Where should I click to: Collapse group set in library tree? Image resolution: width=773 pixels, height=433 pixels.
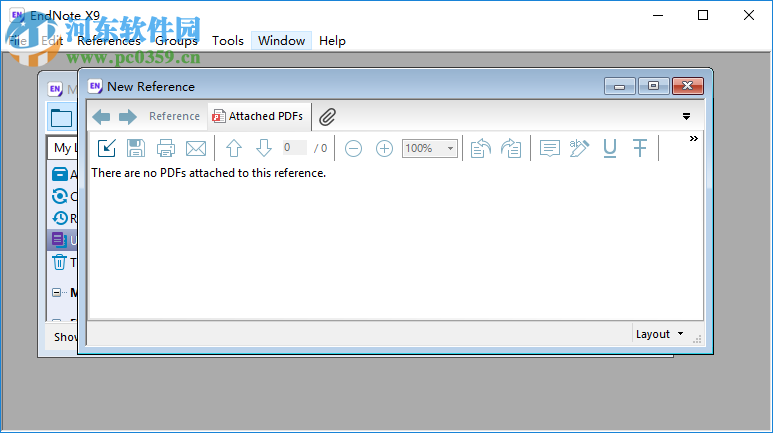(x=57, y=292)
